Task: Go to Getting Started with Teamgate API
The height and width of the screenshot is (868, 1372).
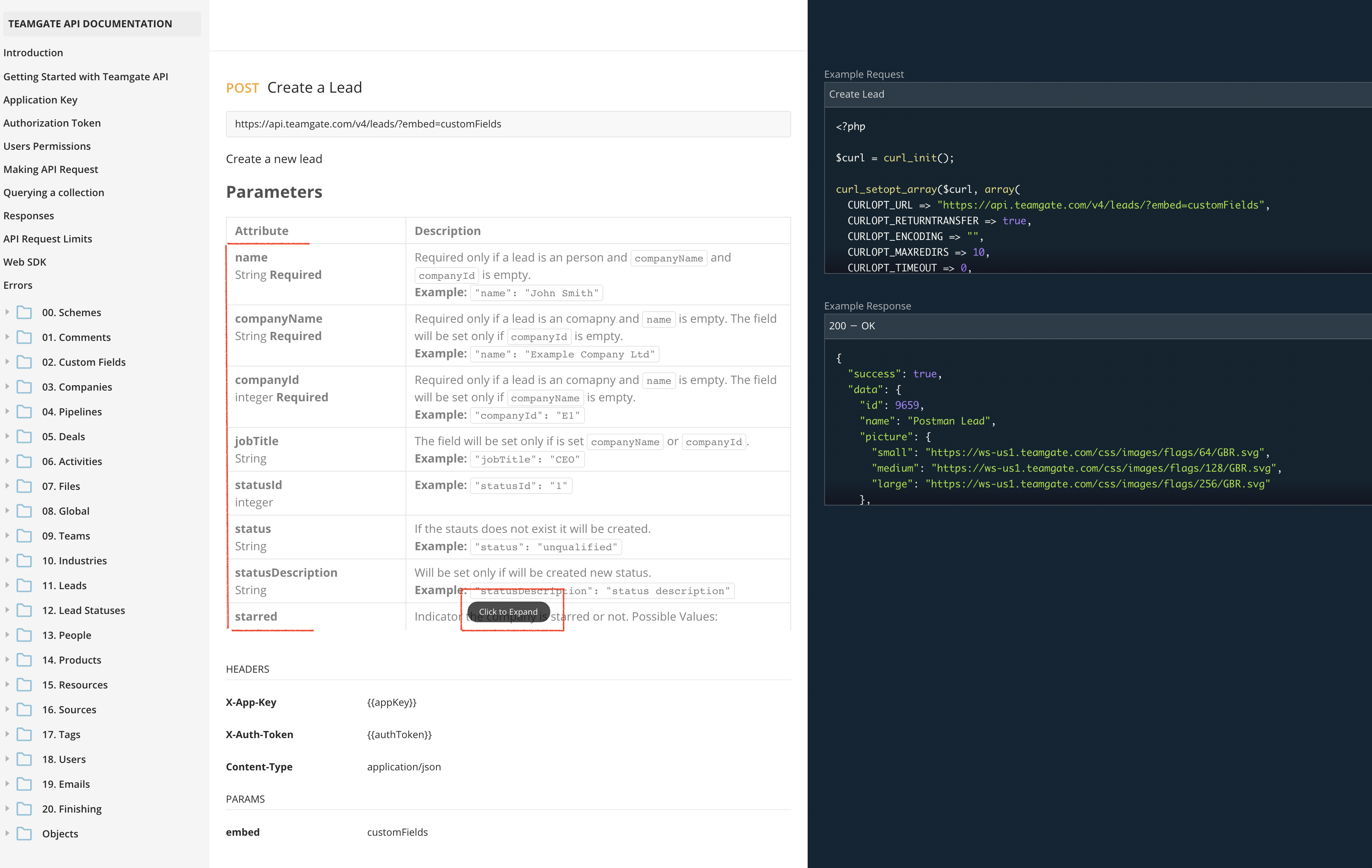Action: tap(86, 76)
